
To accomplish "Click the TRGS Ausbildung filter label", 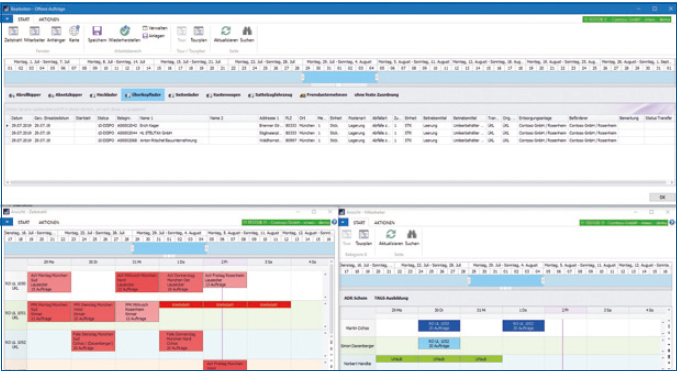I will tap(391, 298).
